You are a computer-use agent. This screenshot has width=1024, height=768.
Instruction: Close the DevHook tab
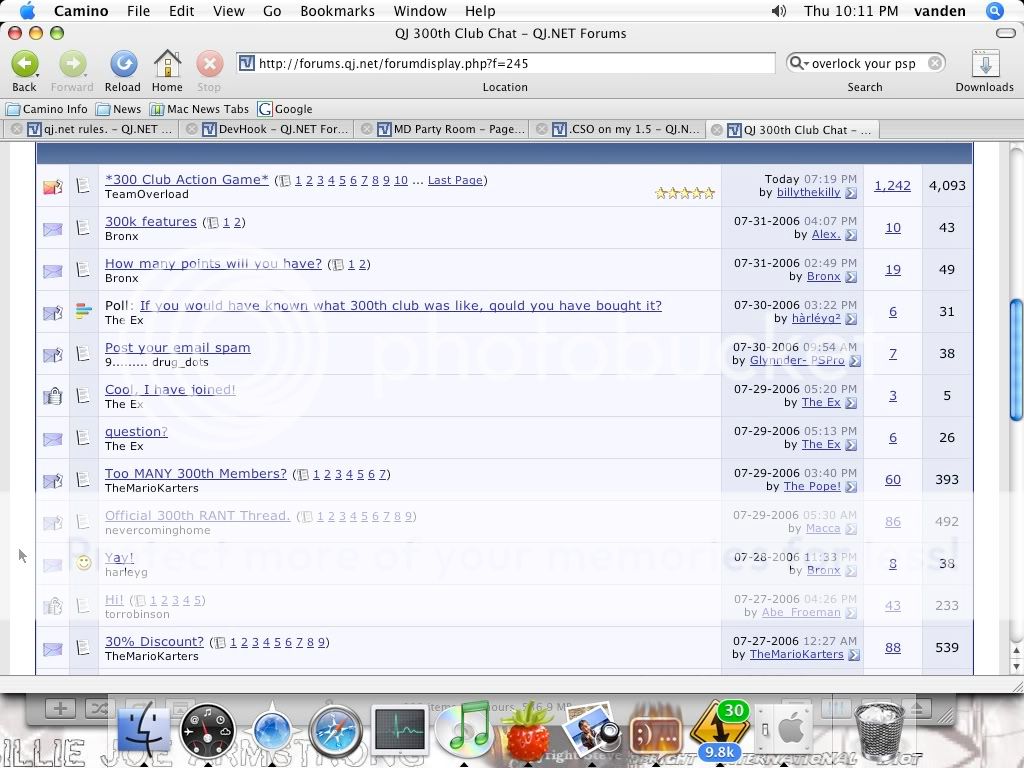tap(190, 129)
